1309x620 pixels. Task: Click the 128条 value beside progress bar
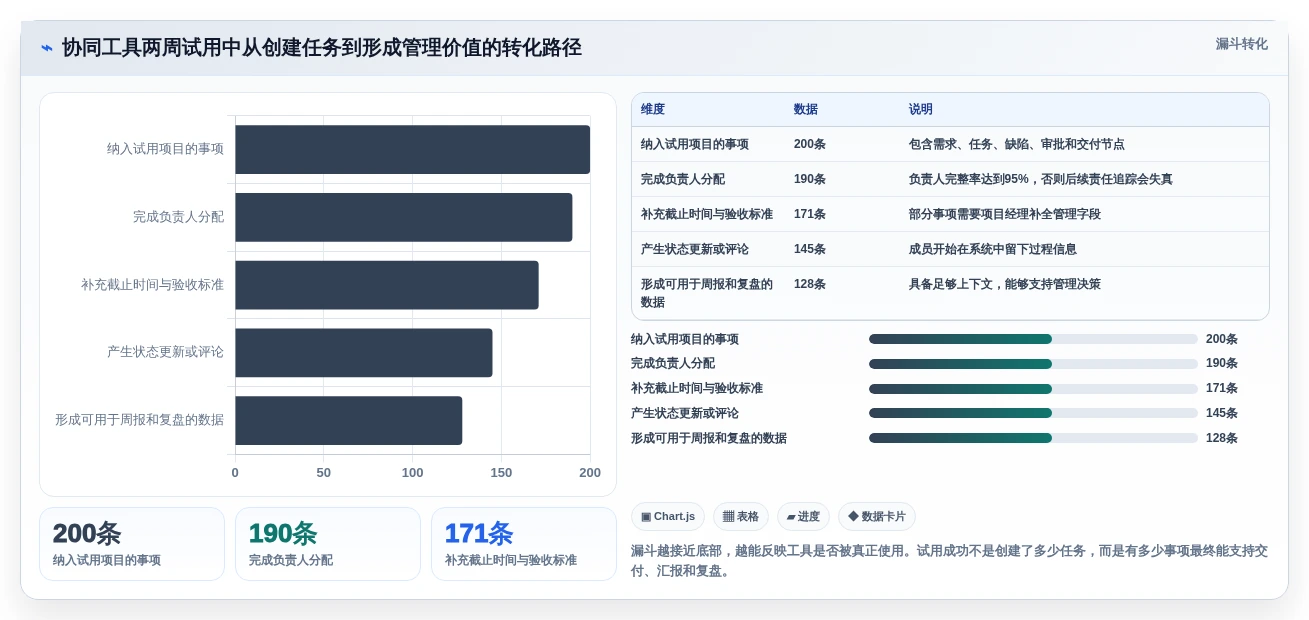pos(1222,438)
